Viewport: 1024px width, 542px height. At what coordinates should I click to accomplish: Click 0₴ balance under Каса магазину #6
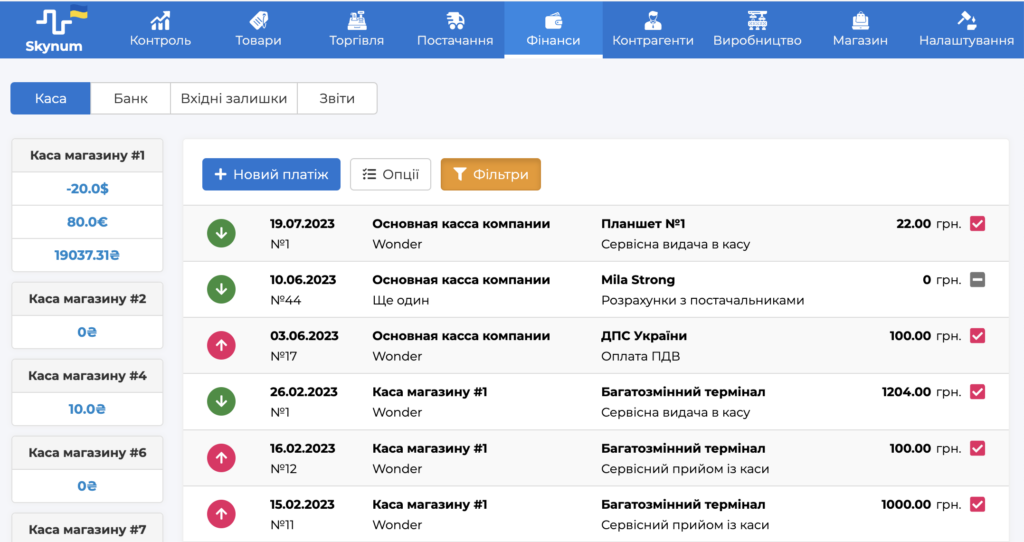88,486
